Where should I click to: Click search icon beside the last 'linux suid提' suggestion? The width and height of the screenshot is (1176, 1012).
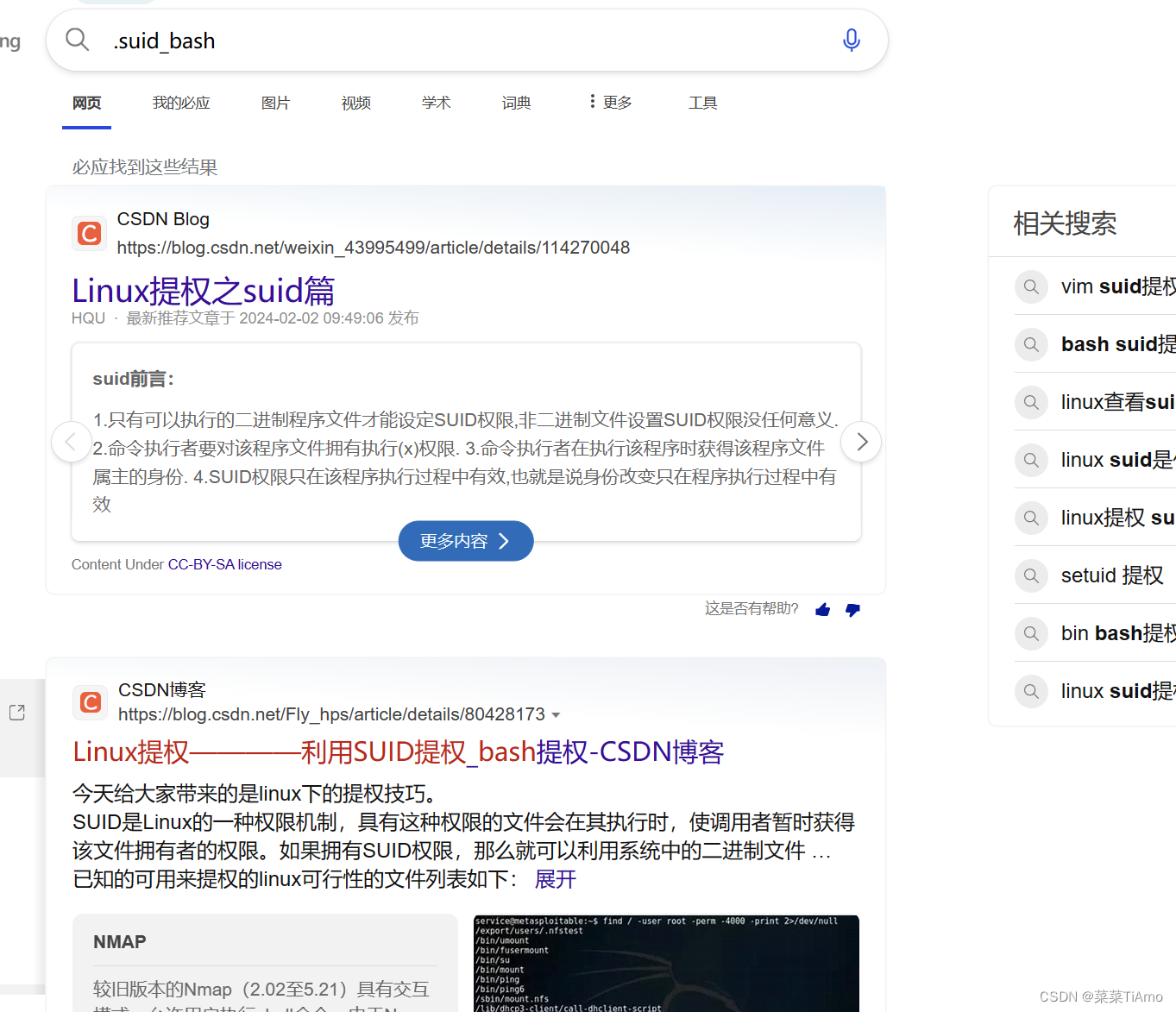[1031, 691]
